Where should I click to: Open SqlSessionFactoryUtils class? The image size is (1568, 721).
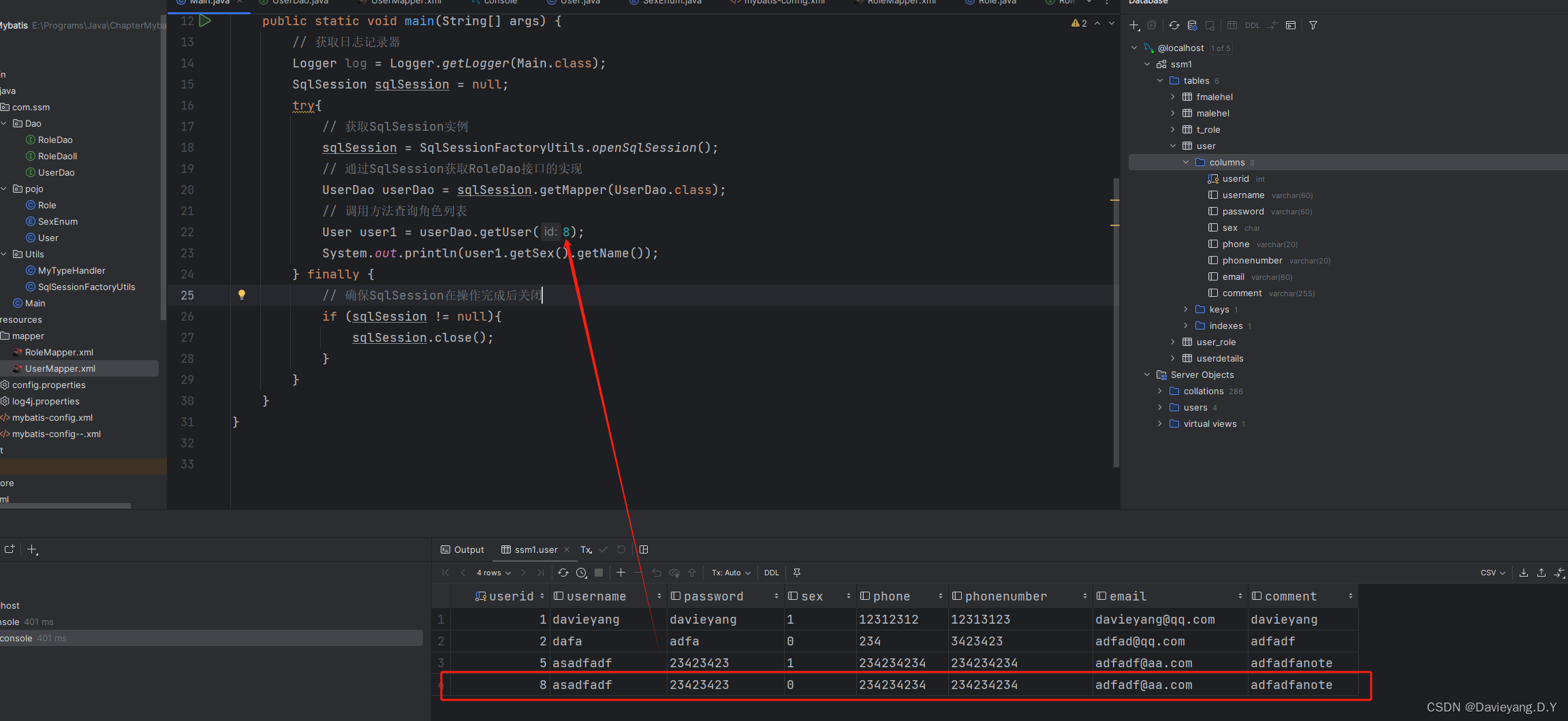[87, 287]
